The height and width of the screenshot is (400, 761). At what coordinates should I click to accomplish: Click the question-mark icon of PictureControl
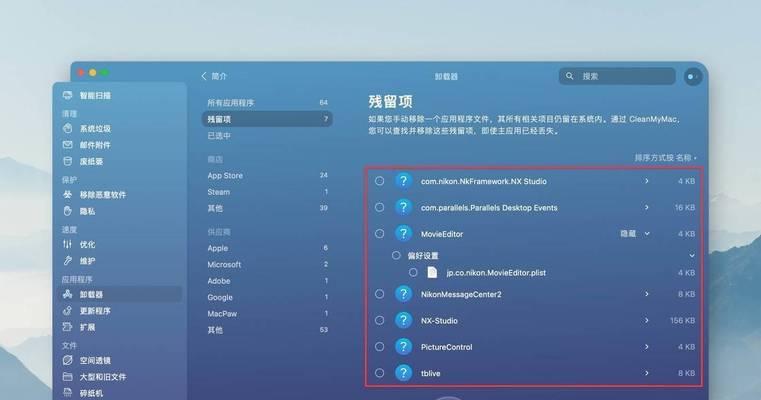(403, 347)
